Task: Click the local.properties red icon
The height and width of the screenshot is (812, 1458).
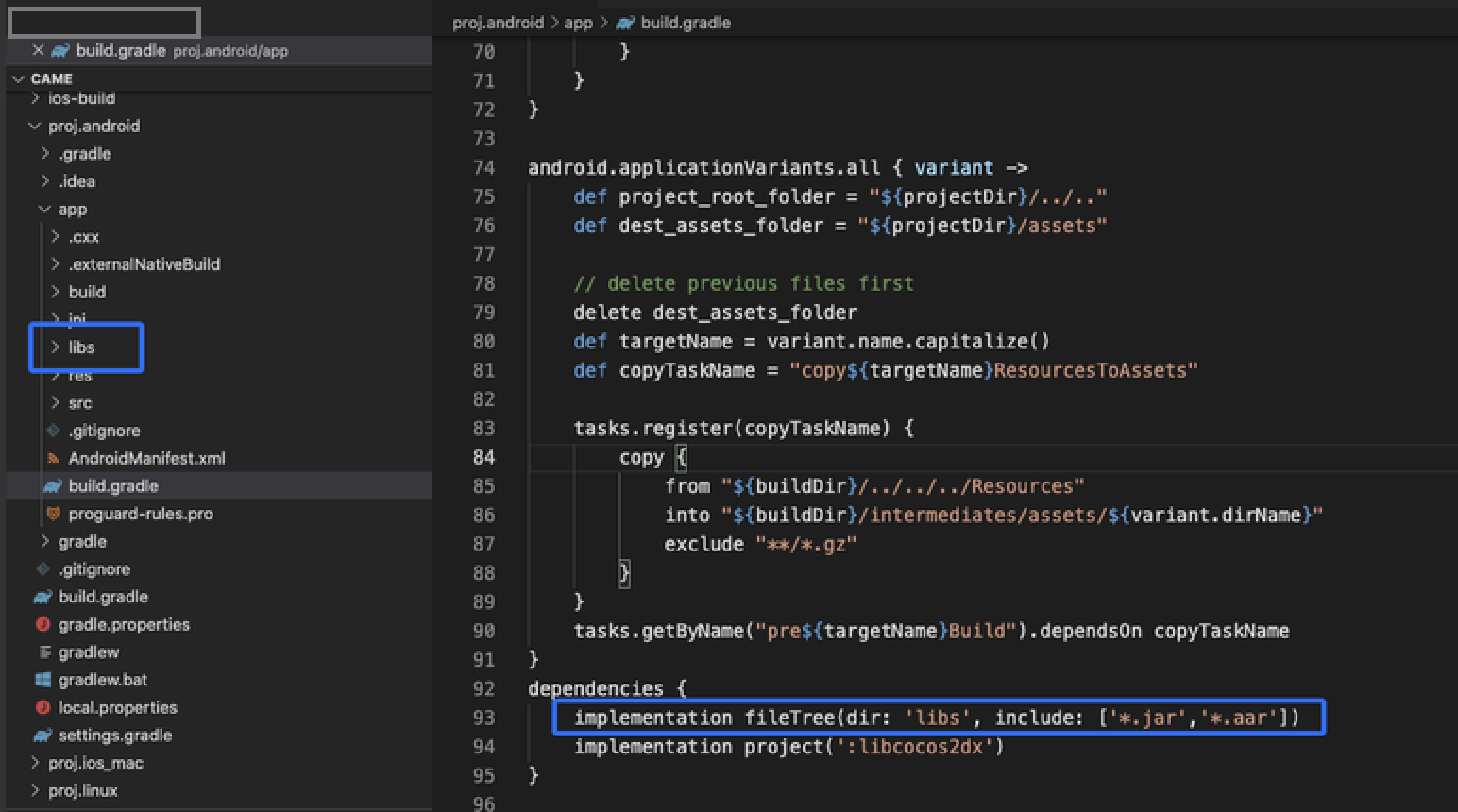Action: click(42, 707)
